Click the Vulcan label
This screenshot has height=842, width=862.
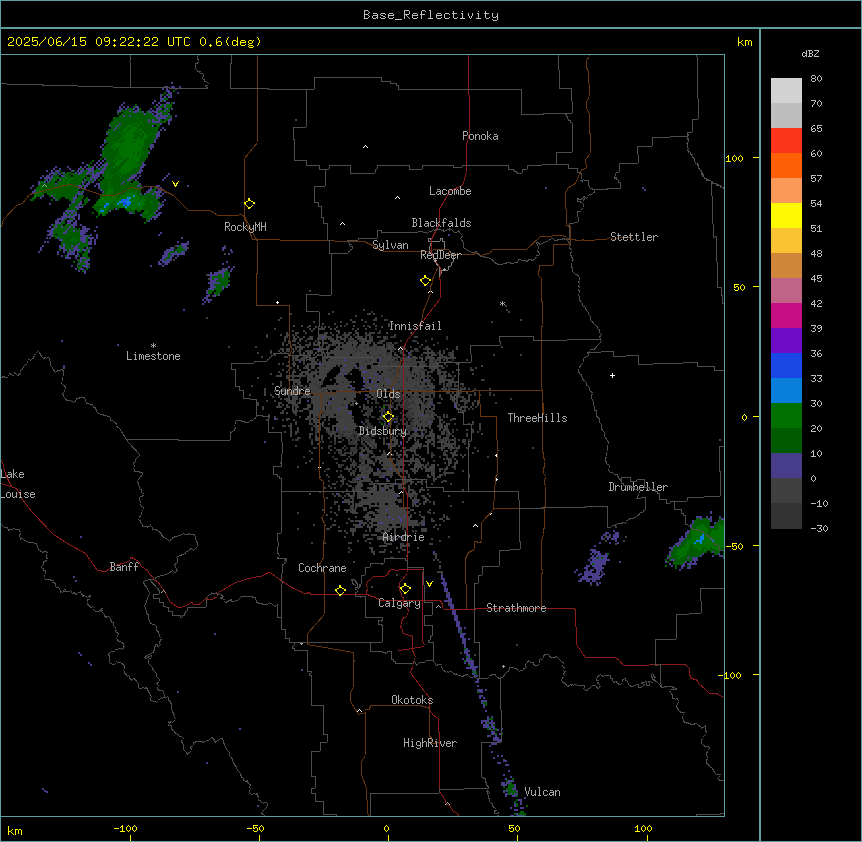pos(543,792)
